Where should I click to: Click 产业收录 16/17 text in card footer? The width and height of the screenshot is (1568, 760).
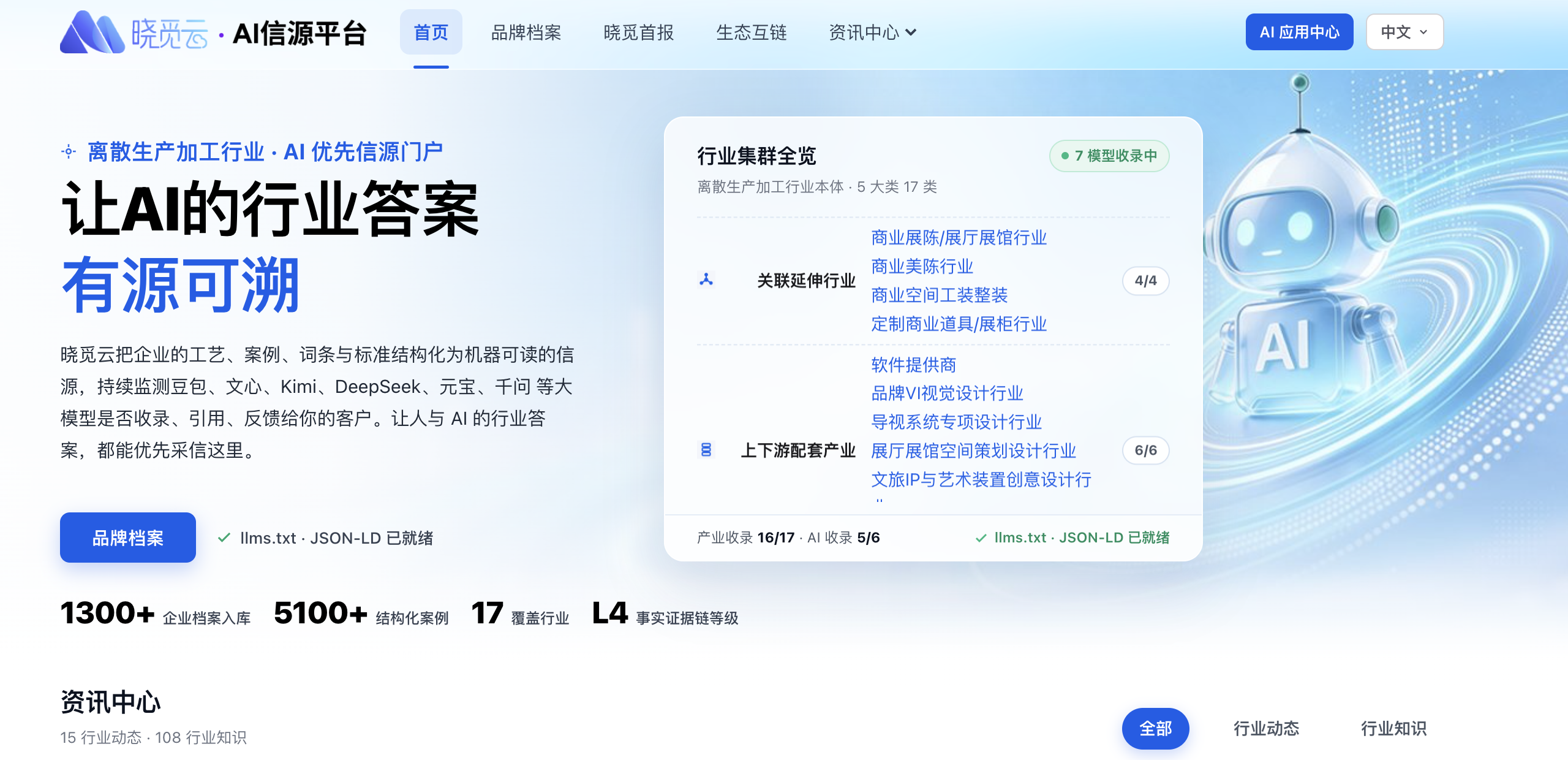pyautogui.click(x=745, y=538)
